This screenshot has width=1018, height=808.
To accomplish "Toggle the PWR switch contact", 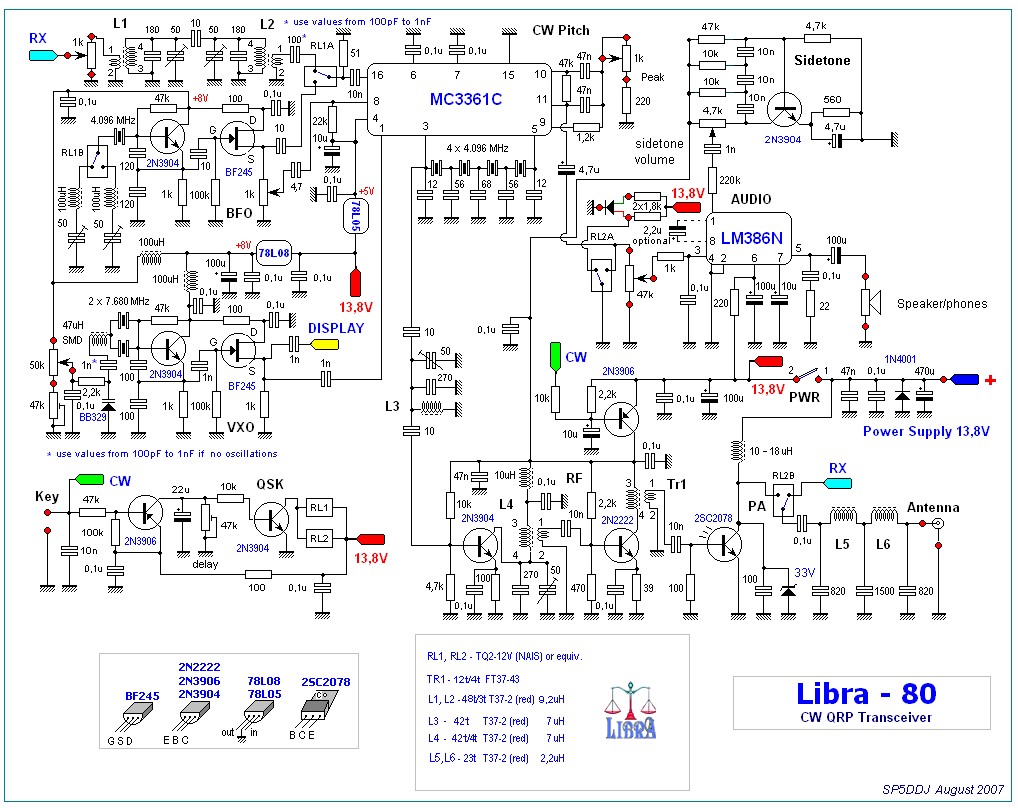I will [x=808, y=374].
